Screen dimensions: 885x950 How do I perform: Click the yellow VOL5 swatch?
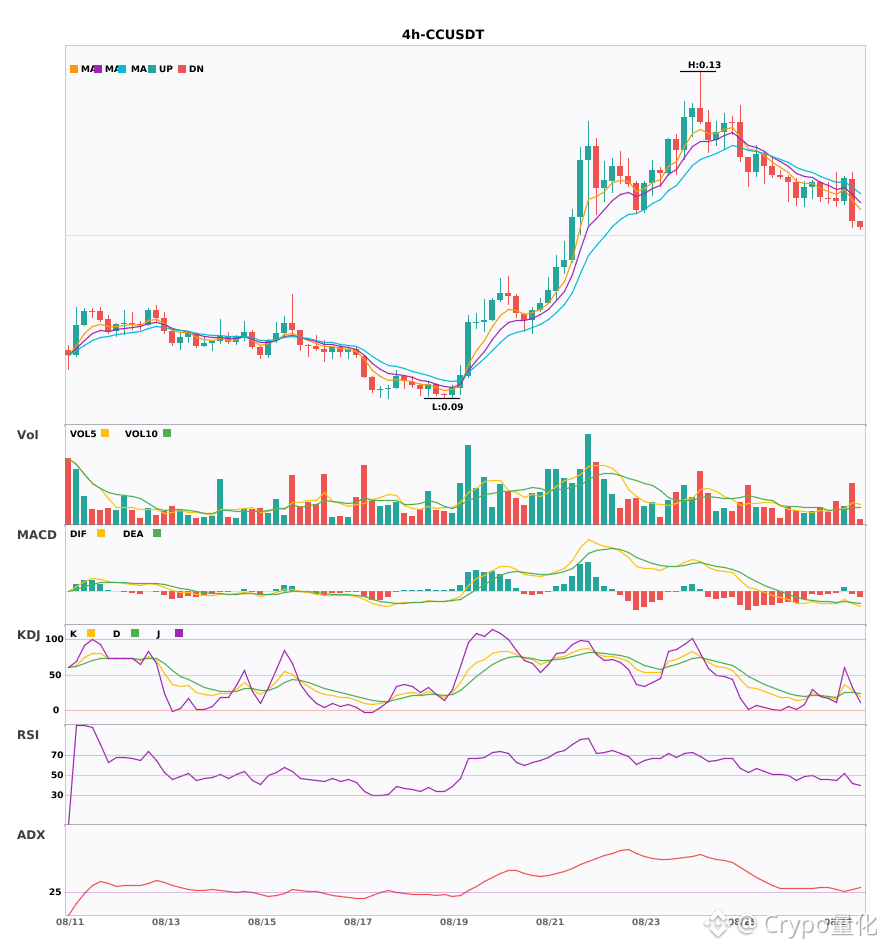[x=105, y=433]
